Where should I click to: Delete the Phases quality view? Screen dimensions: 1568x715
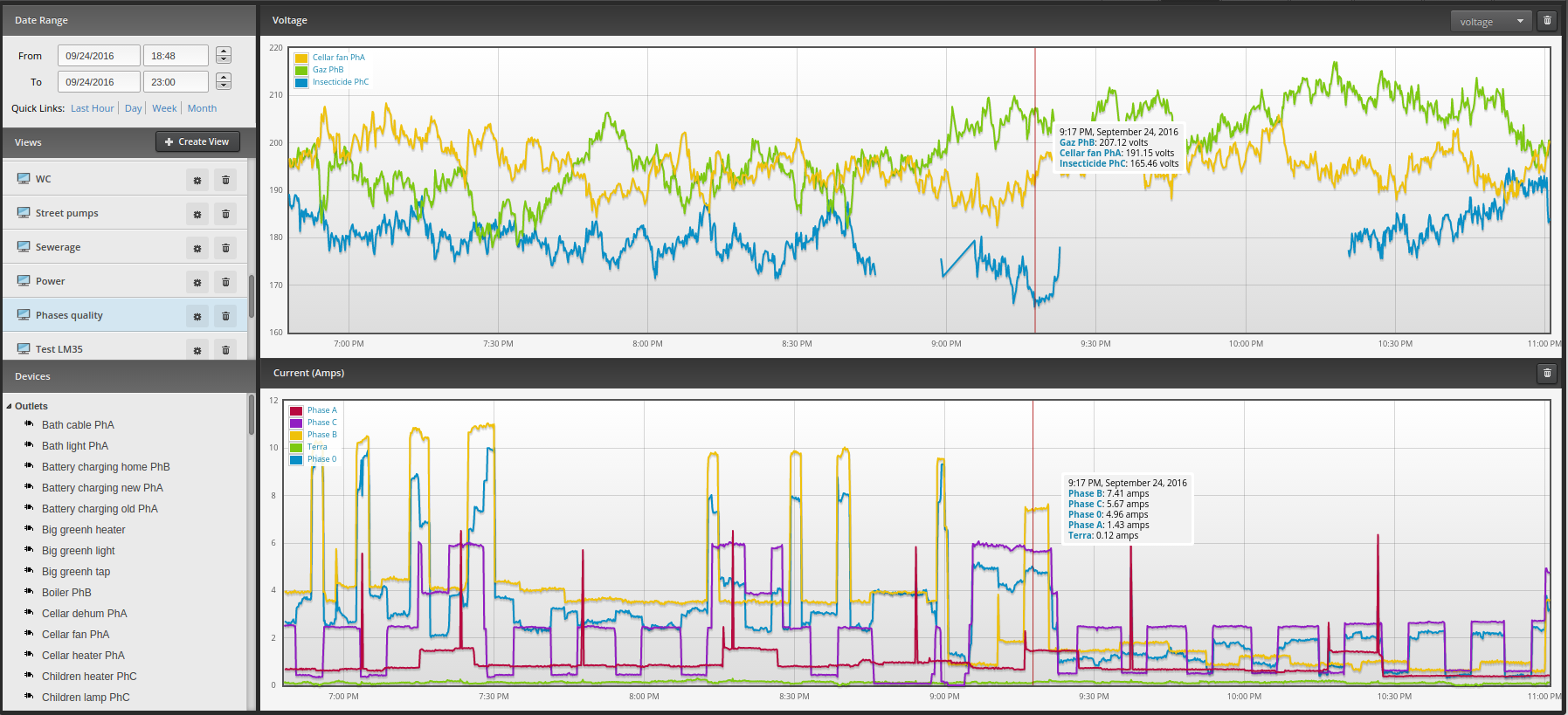tap(225, 316)
